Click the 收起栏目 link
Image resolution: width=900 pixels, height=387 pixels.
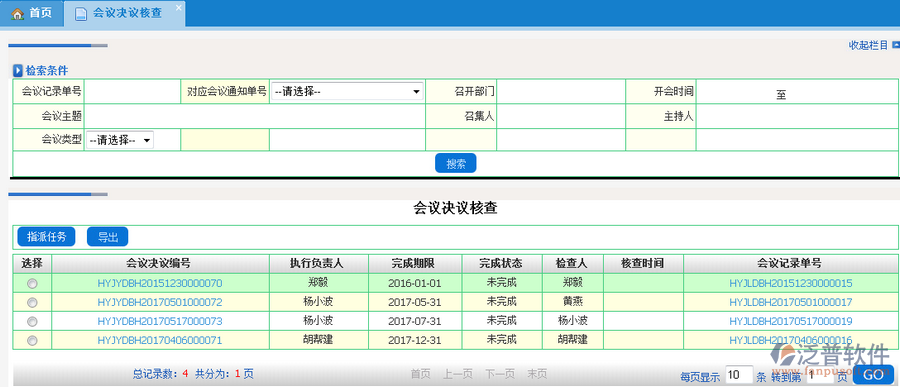tap(868, 45)
